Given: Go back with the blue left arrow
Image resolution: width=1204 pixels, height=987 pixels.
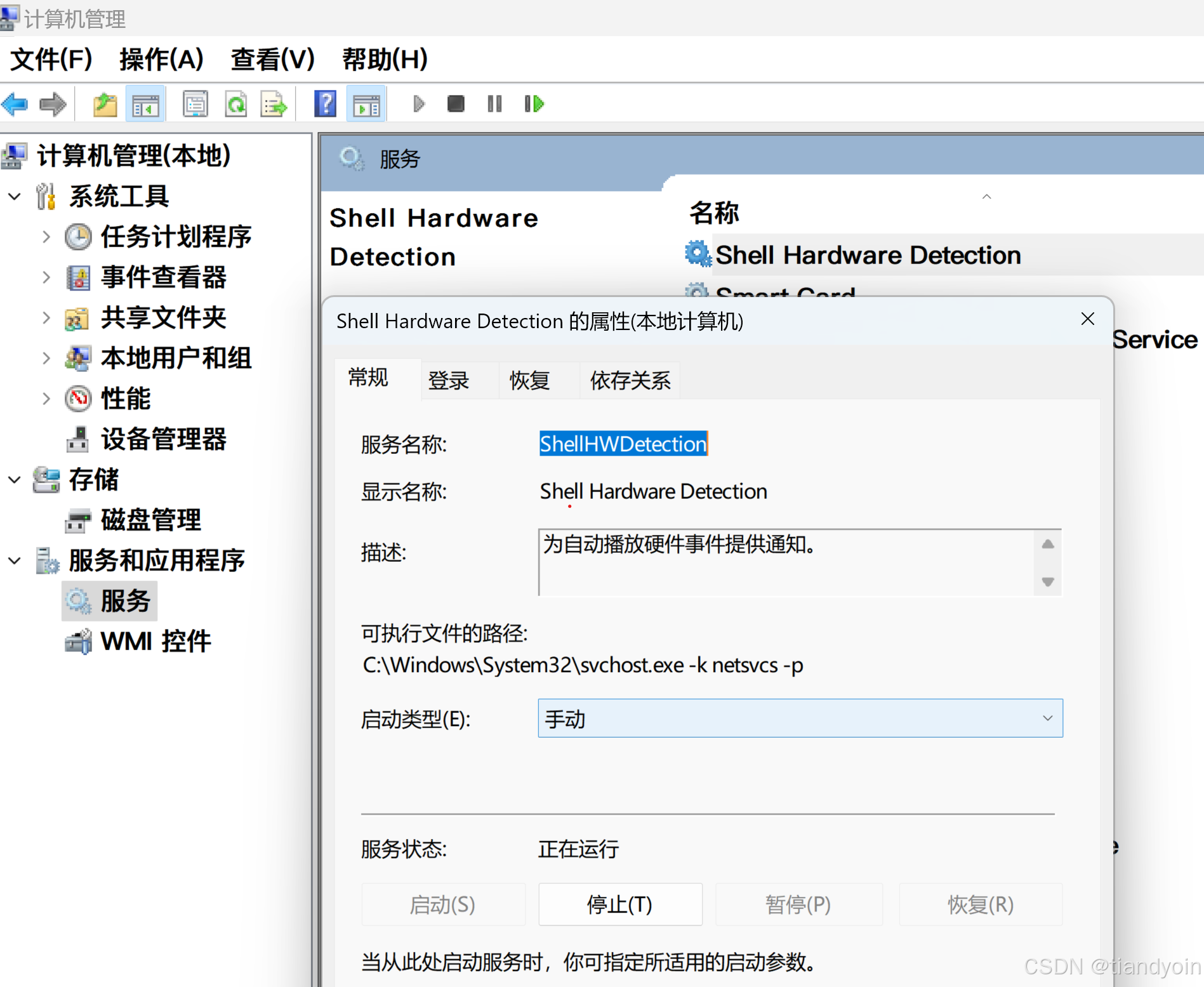Looking at the screenshot, I should (x=16, y=103).
